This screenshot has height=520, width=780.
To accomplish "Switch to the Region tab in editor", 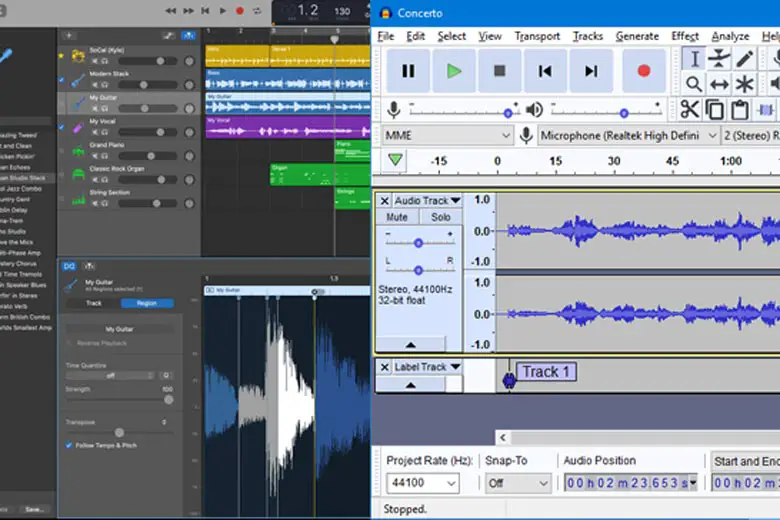I will [x=147, y=303].
